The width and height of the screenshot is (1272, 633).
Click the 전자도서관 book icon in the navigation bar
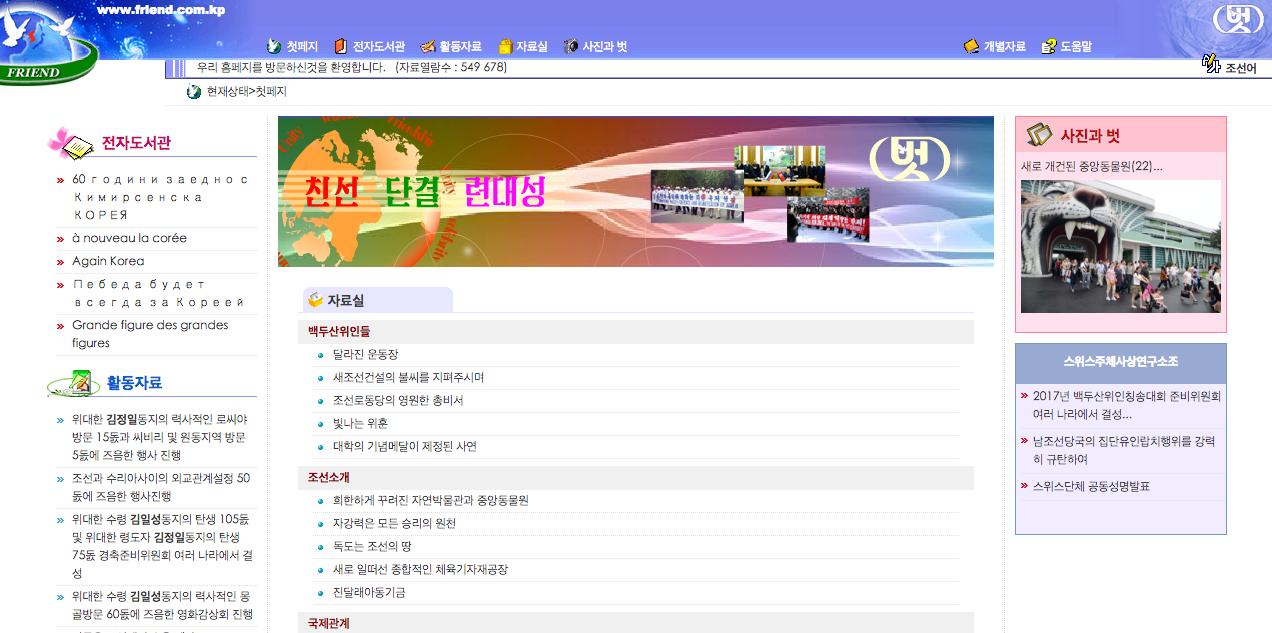coord(340,46)
